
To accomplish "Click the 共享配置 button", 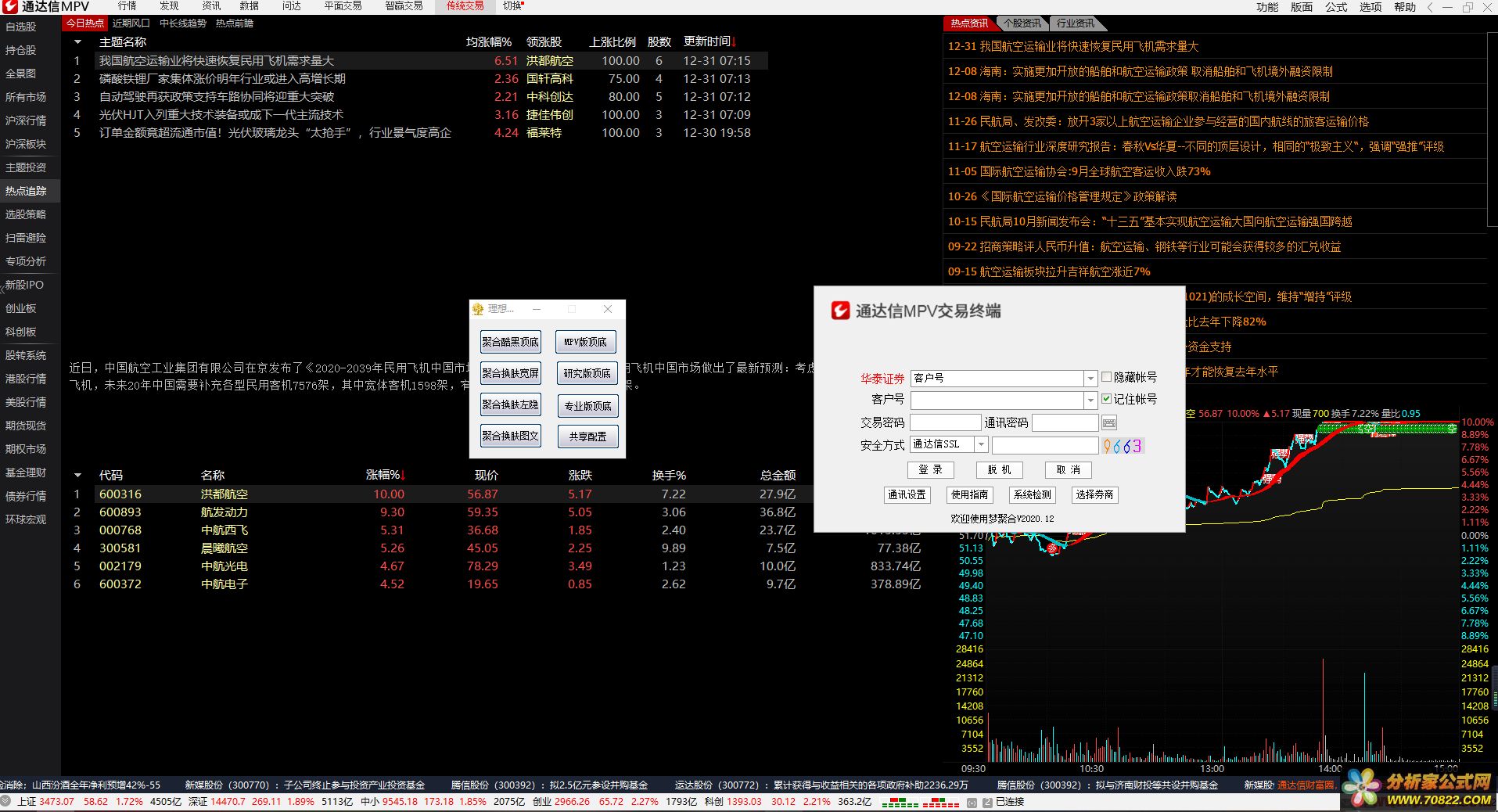I will coord(587,437).
